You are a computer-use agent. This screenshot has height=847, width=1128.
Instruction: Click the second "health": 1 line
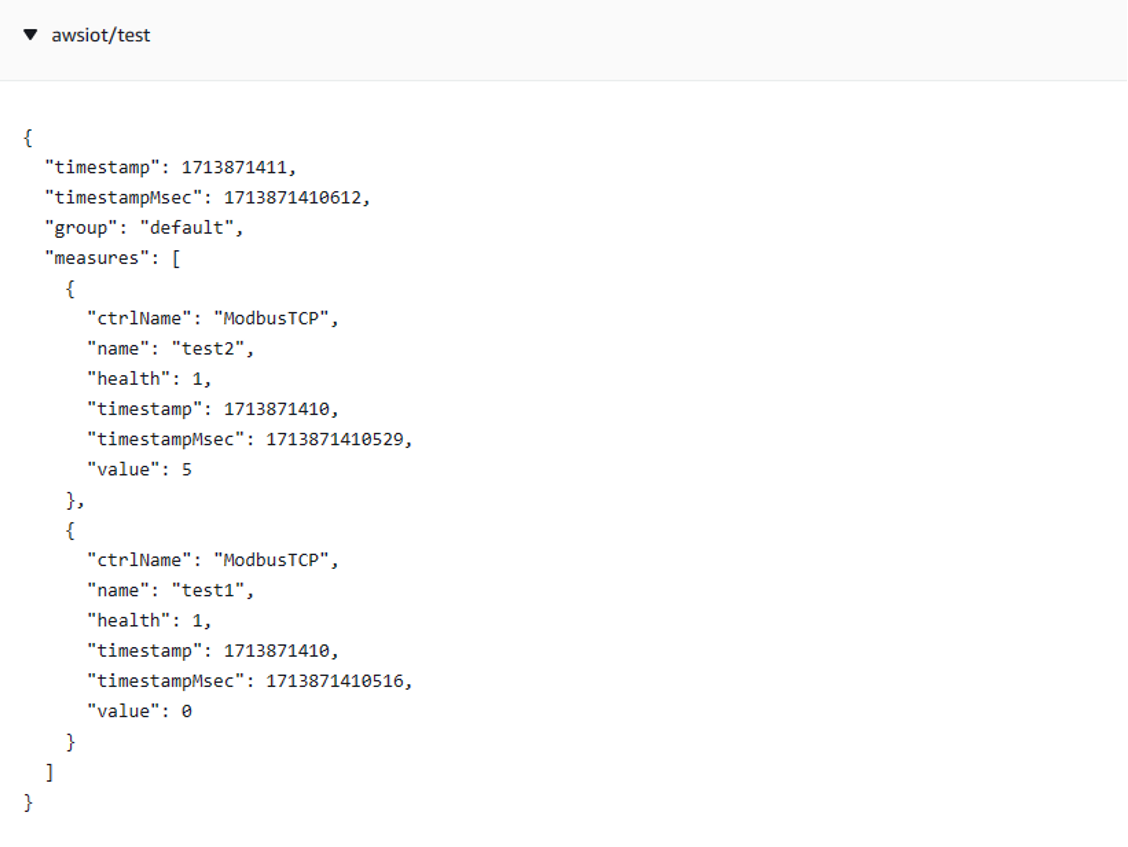pos(150,620)
